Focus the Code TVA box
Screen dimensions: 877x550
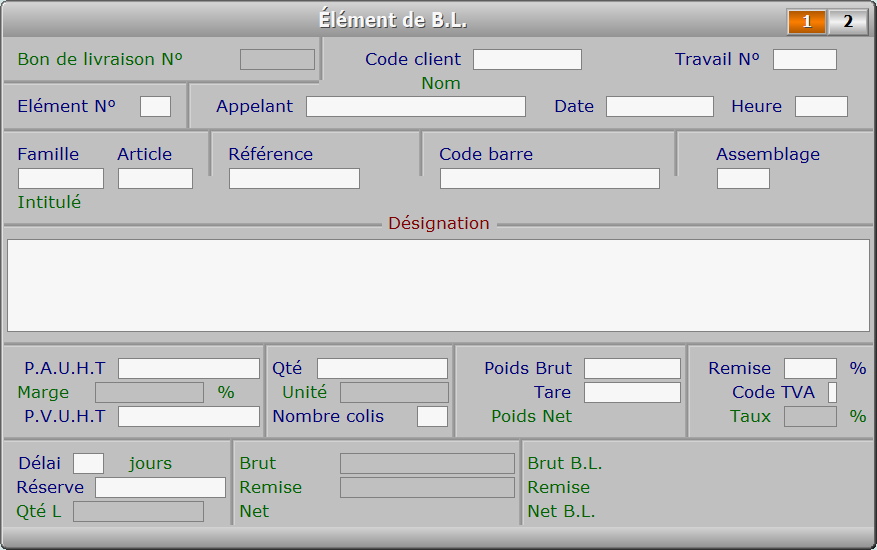click(832, 392)
